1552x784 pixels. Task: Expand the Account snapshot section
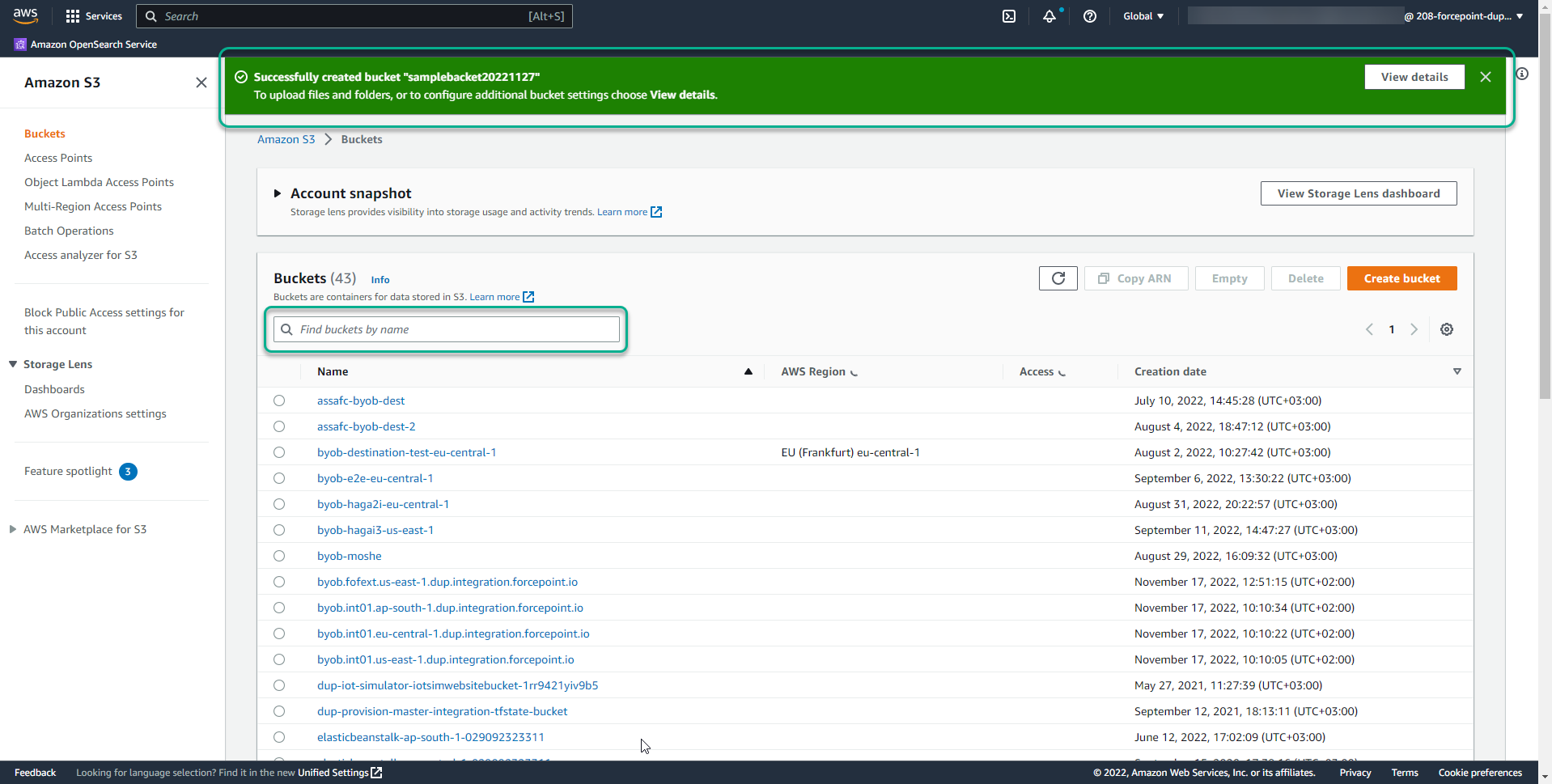(278, 193)
